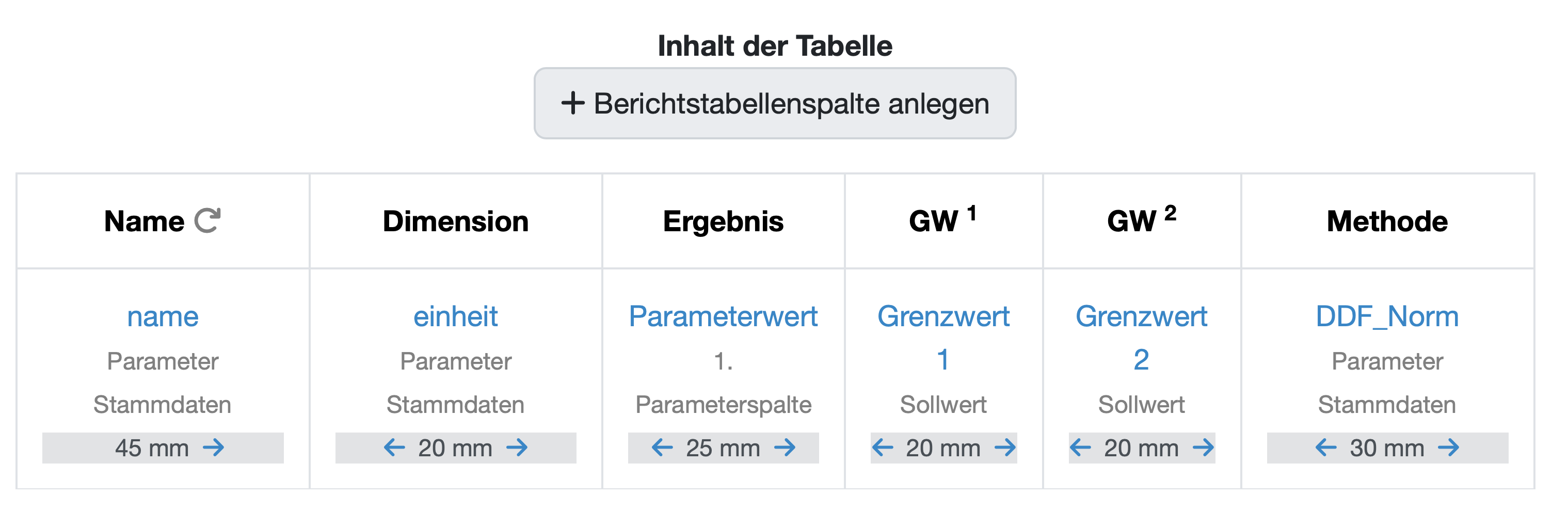This screenshot has height=511, width=1568.
Task: Move GW 1 column left arrow
Action: coord(883,448)
